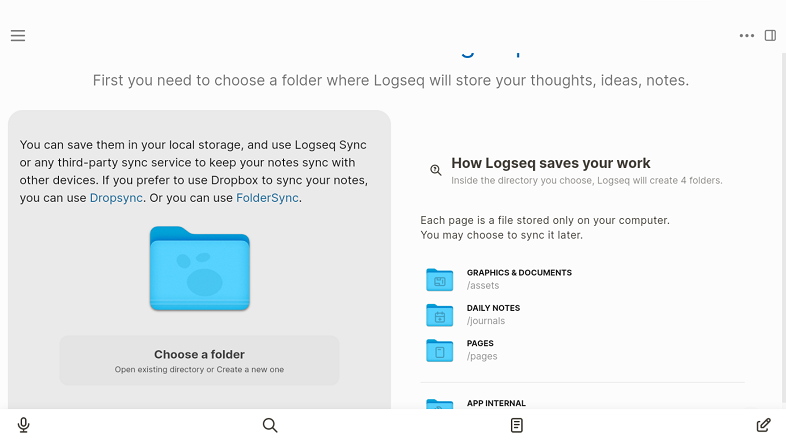Click the How Logseq saves your work heading
This screenshot has width=786, height=442.
(551, 163)
